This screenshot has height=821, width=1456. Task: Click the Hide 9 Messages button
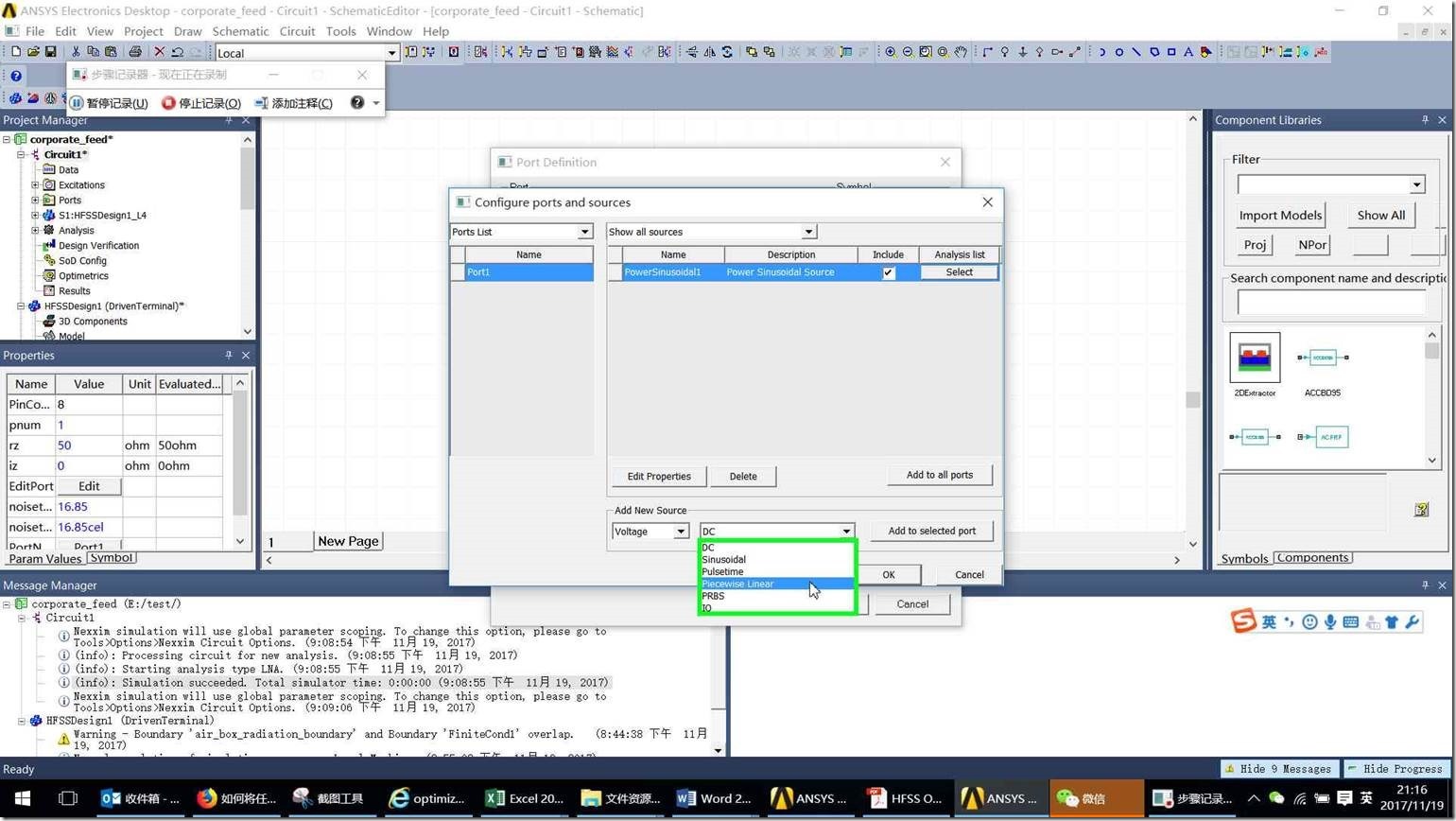pos(1279,769)
